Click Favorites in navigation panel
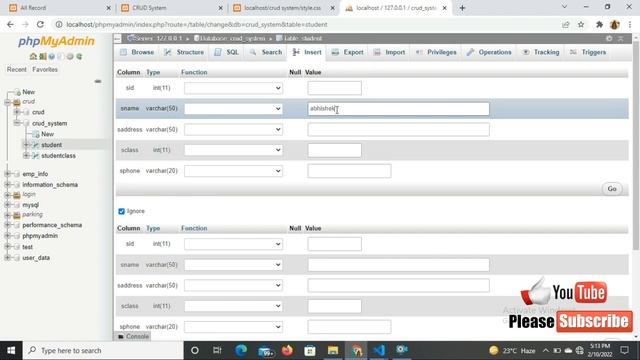 pyautogui.click(x=45, y=70)
